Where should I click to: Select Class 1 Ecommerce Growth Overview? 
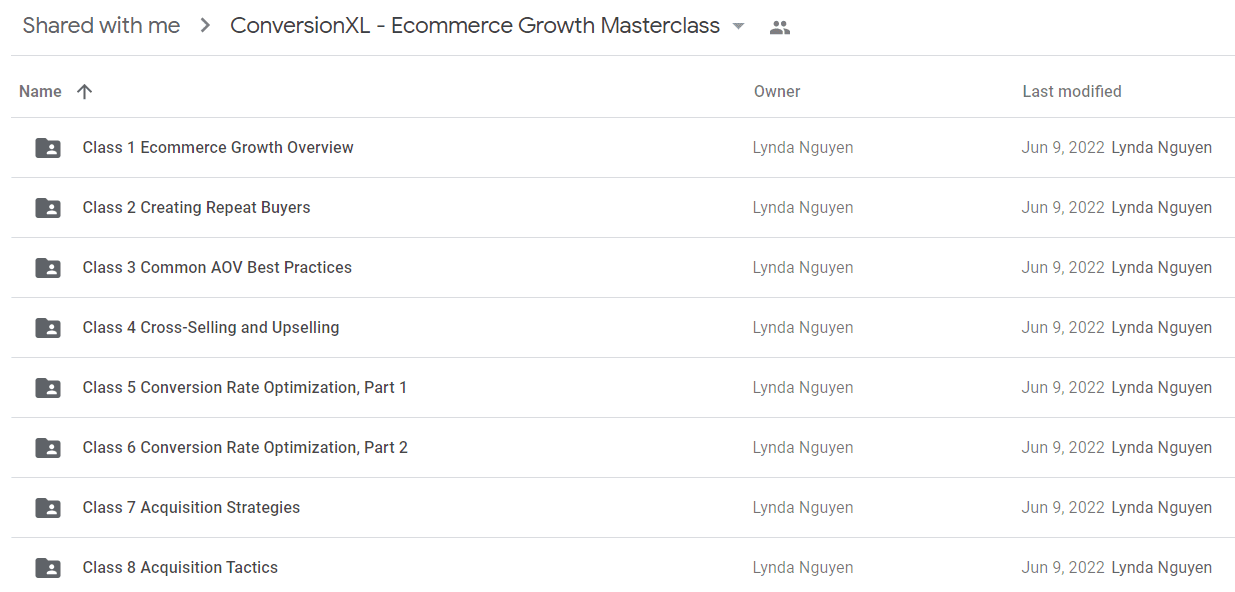[x=218, y=148]
